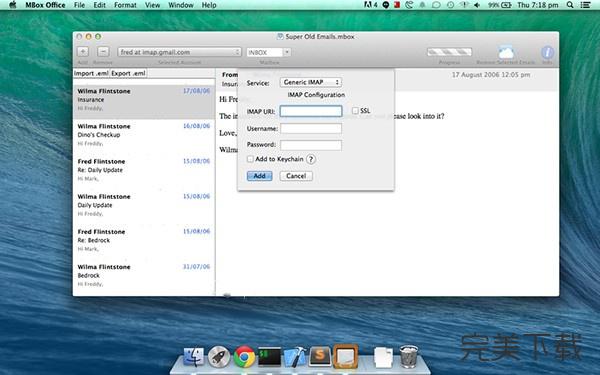Click the IMAP URI input field
The width and height of the screenshot is (600, 375).
click(311, 111)
